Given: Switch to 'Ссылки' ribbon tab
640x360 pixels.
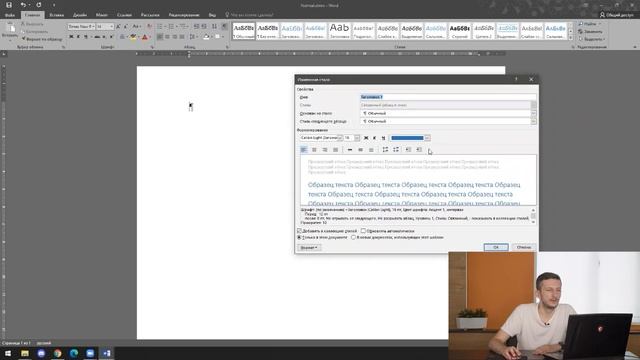Looking at the screenshot, I should coord(124,15).
